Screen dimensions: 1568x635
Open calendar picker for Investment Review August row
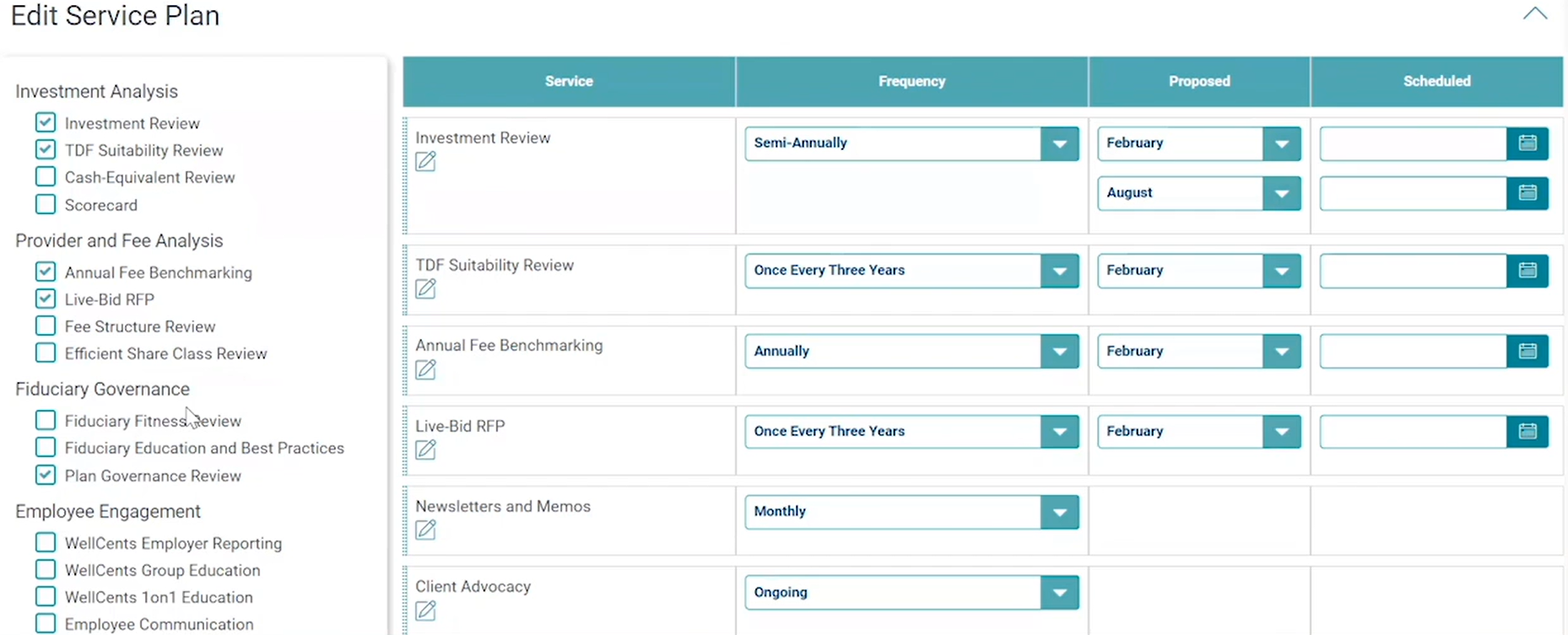point(1527,193)
